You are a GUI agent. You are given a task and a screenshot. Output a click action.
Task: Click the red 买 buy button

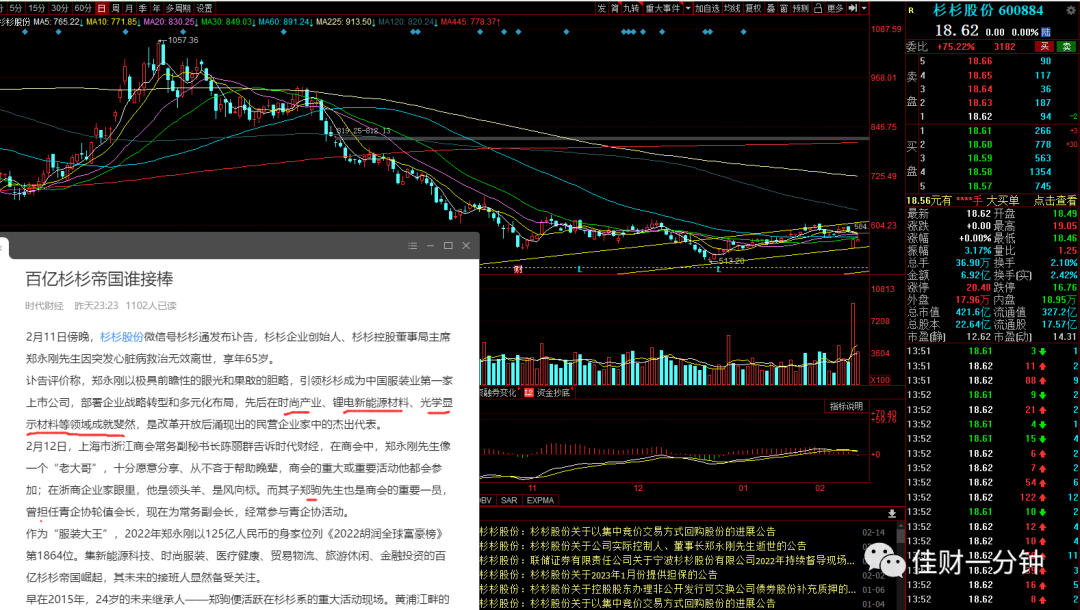(x=1045, y=47)
